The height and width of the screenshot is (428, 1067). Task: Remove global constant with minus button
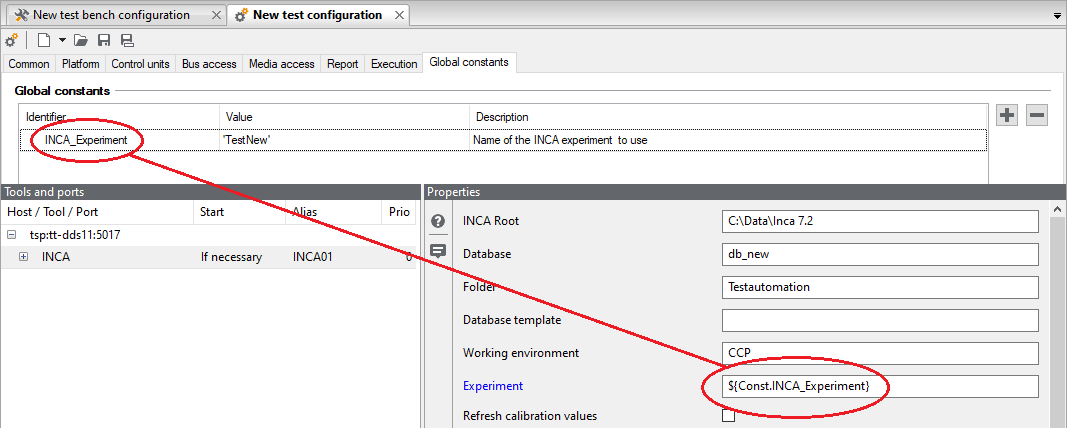point(1036,115)
